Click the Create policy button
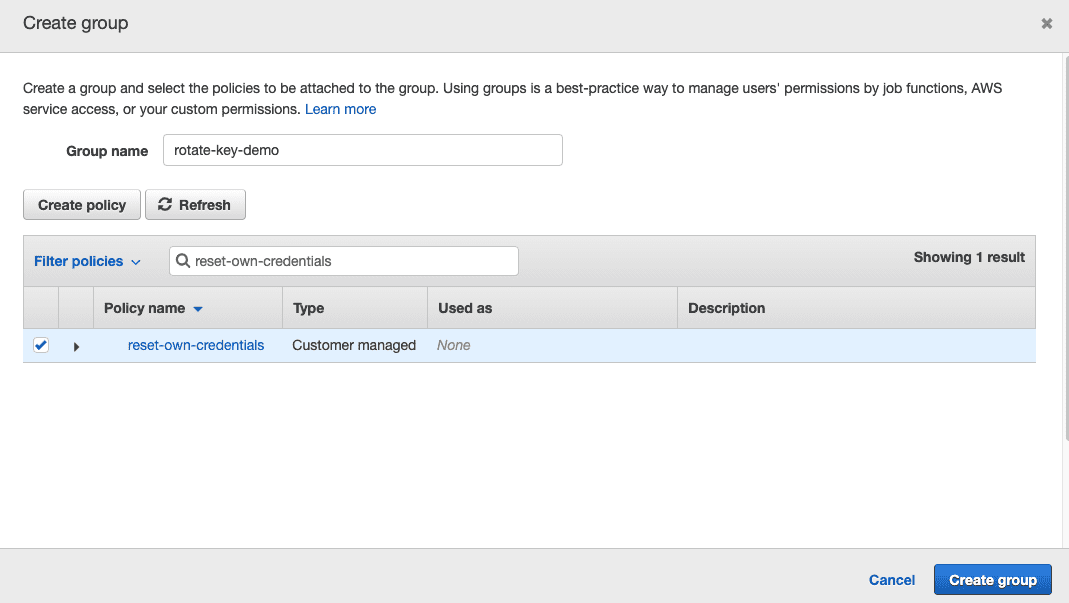Viewport: 1069px width, 603px height. point(81,204)
